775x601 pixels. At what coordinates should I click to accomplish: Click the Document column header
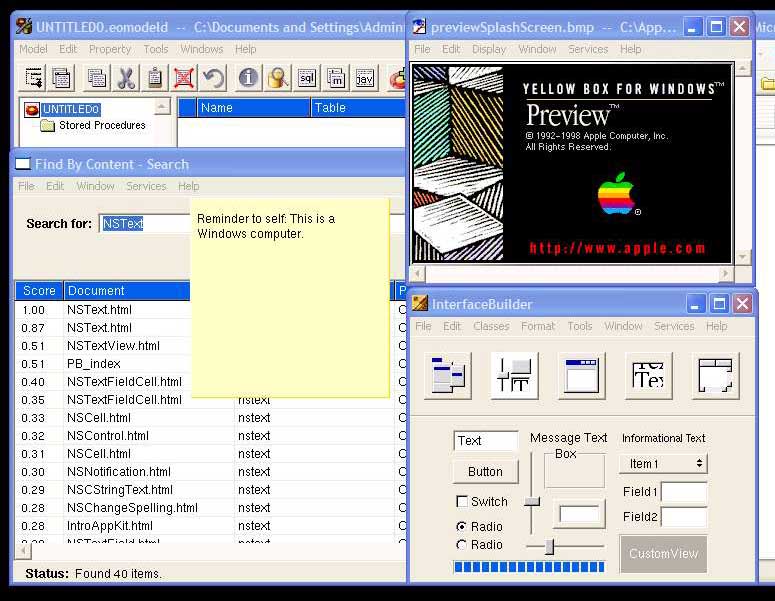[127, 291]
